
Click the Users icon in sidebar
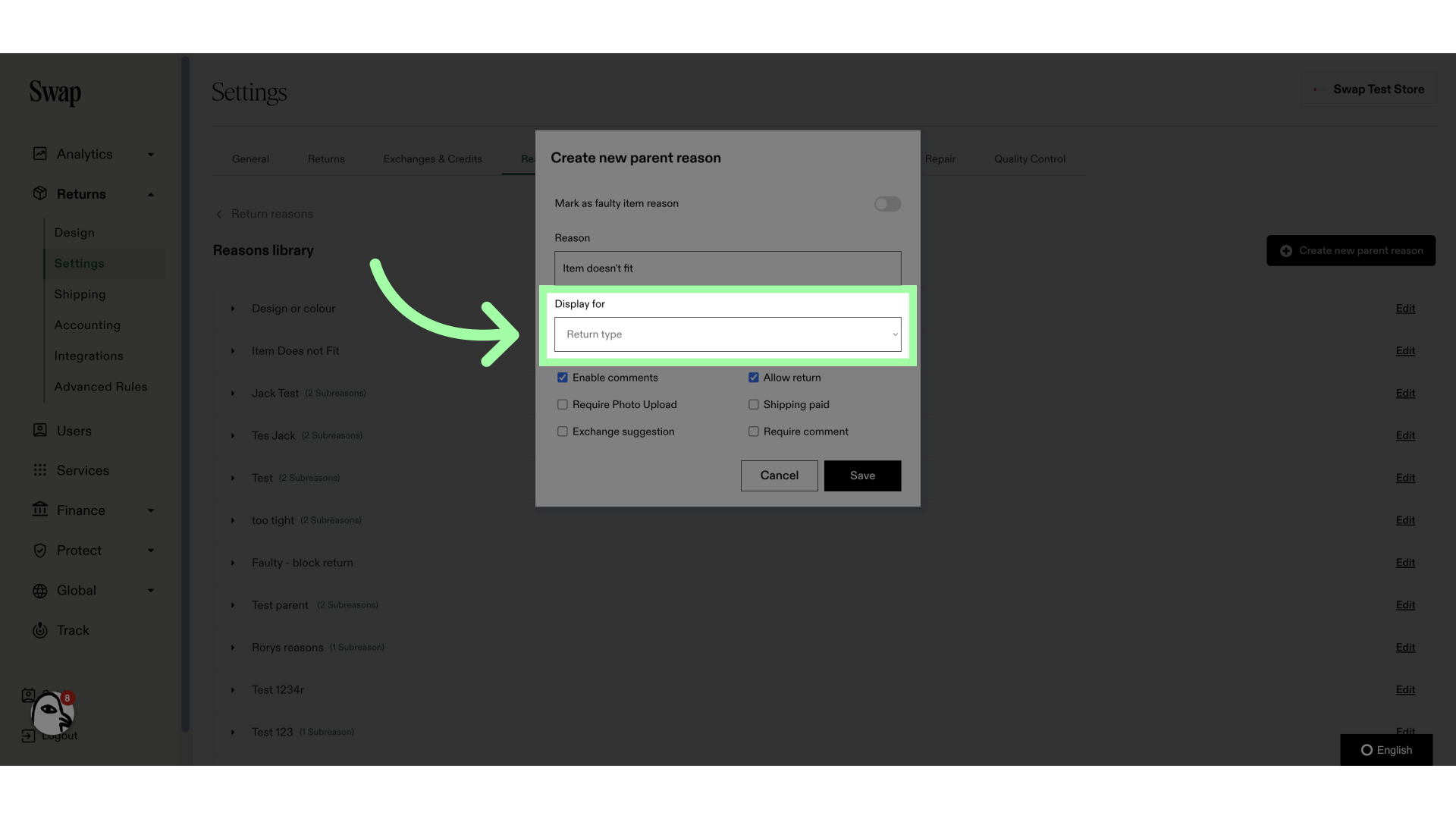(x=40, y=430)
